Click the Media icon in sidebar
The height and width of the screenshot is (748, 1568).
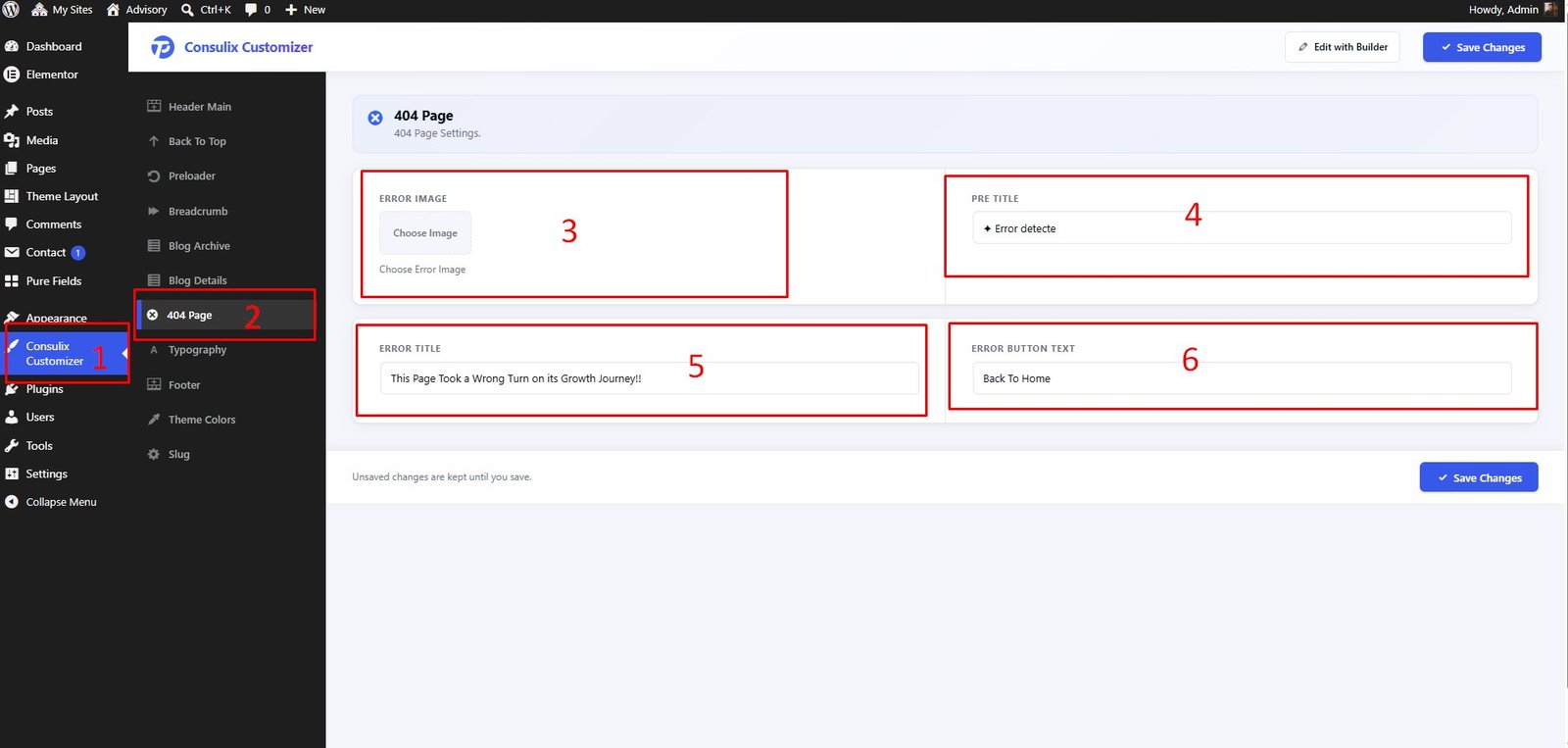pos(12,140)
